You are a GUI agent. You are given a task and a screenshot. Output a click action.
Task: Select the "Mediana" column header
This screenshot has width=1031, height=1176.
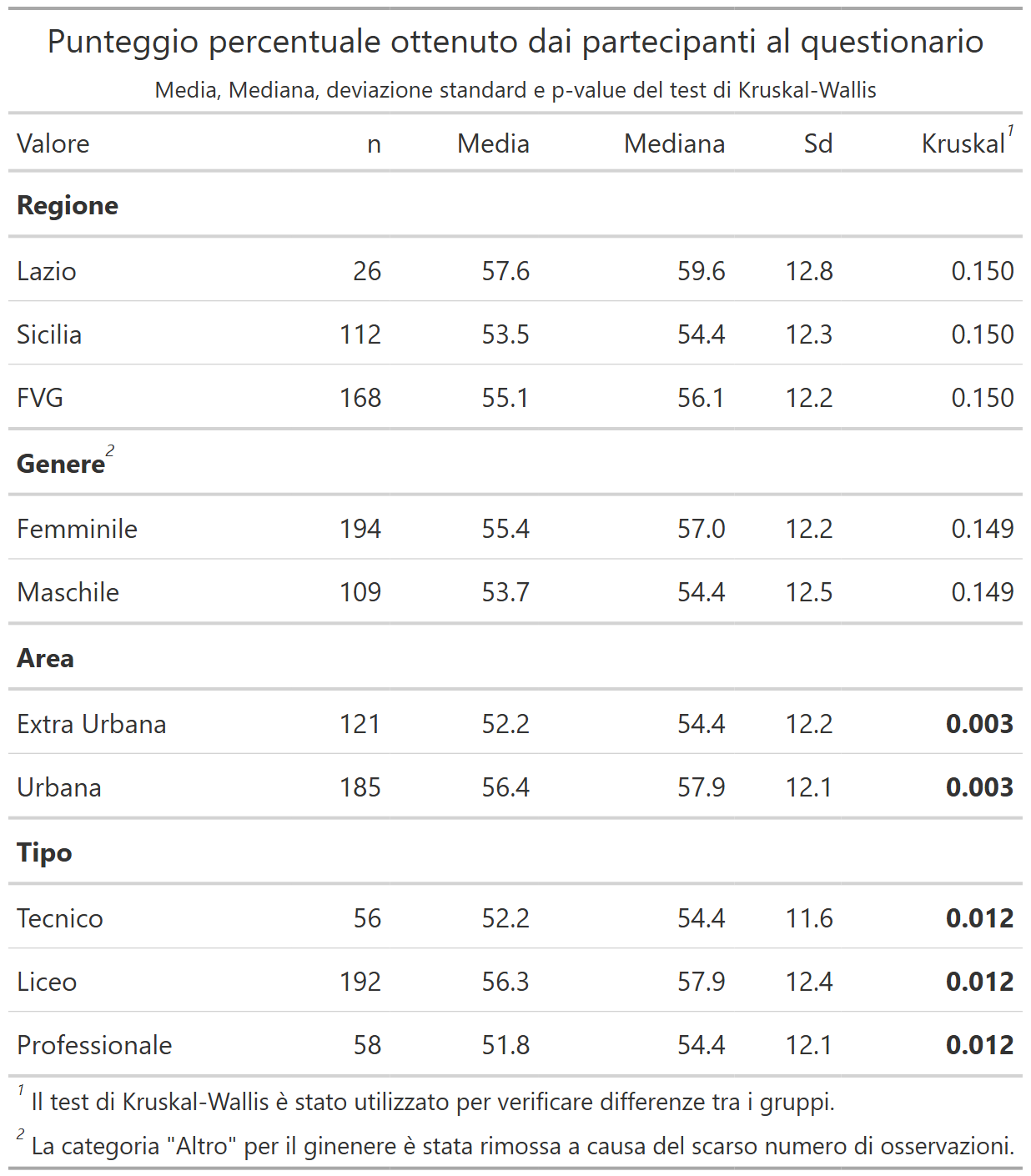[x=674, y=143]
